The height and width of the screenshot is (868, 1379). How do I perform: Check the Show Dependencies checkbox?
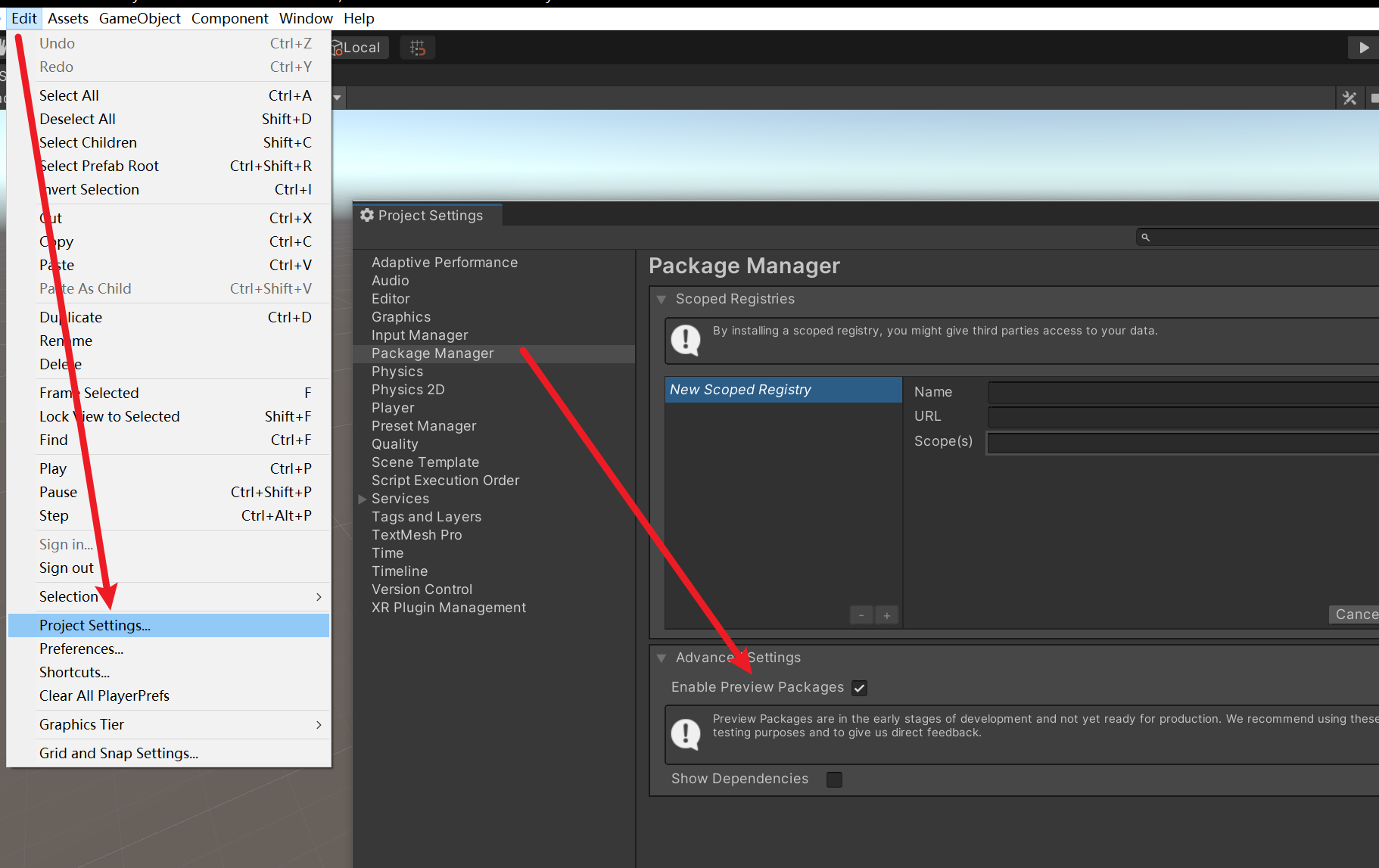[x=834, y=779]
